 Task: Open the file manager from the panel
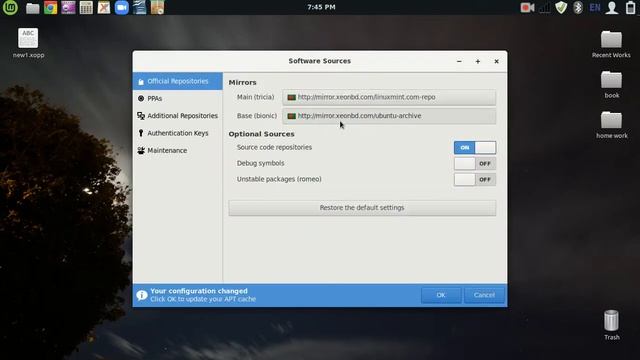[32, 8]
